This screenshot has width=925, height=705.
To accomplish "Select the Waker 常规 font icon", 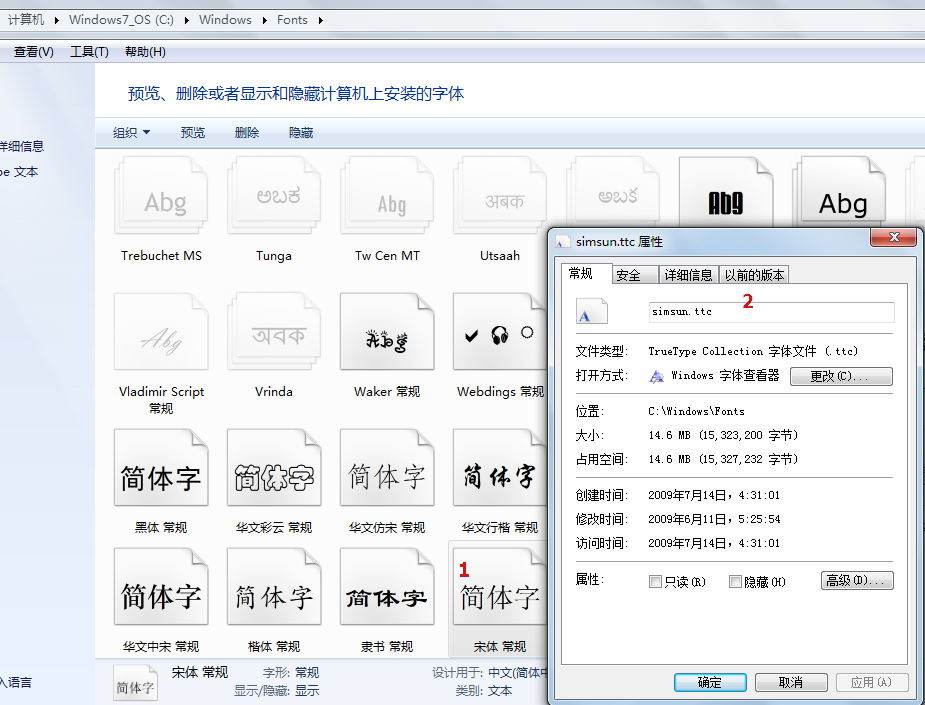I will click(388, 332).
